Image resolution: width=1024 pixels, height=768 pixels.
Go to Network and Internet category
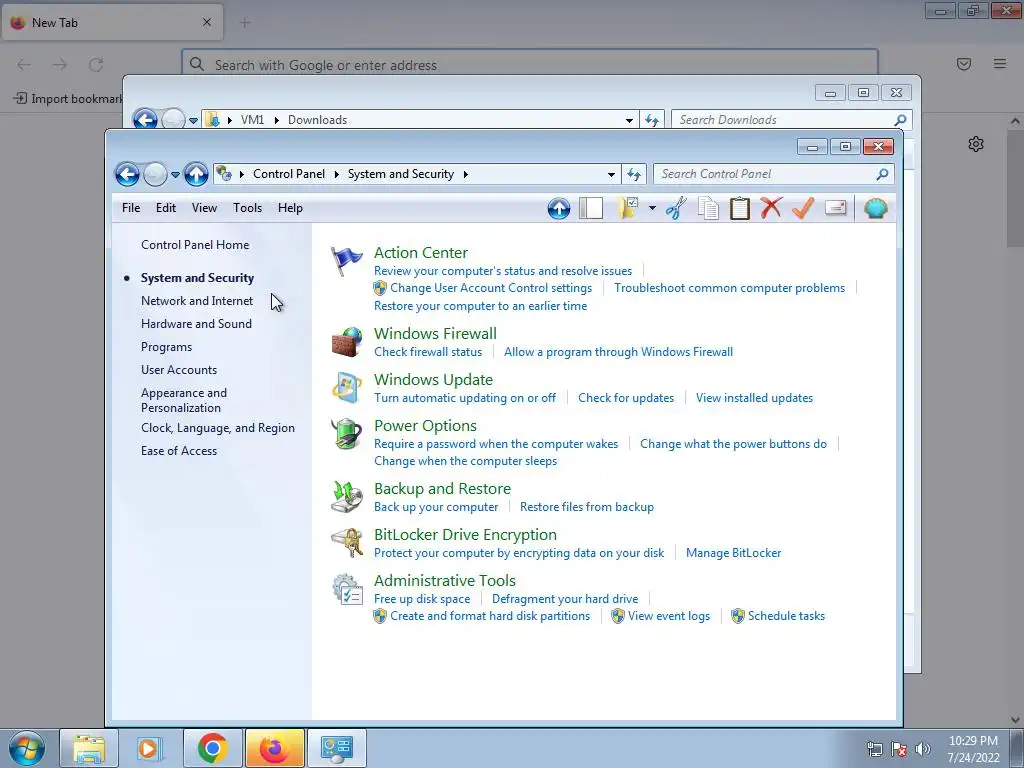(x=197, y=301)
